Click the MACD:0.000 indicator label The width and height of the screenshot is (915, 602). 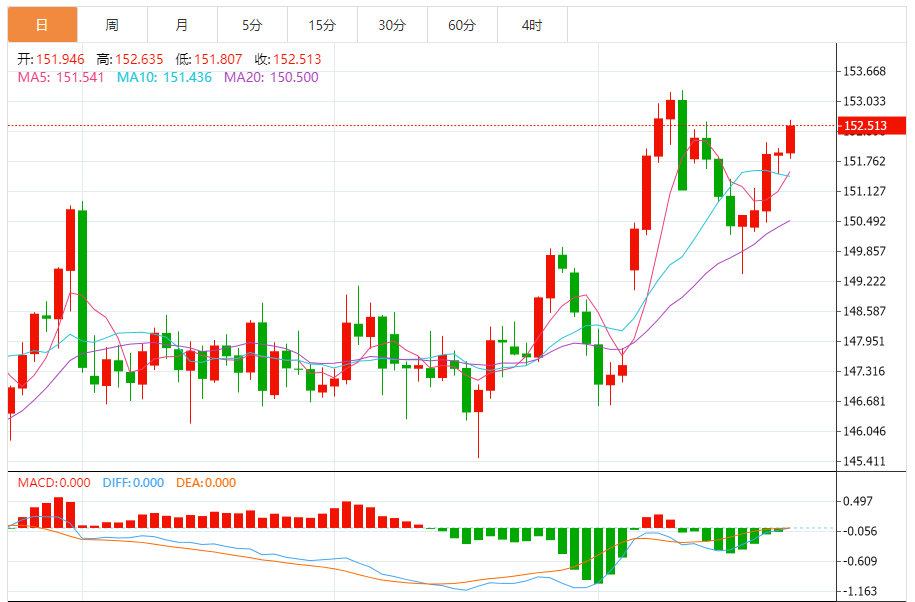pyautogui.click(x=54, y=483)
